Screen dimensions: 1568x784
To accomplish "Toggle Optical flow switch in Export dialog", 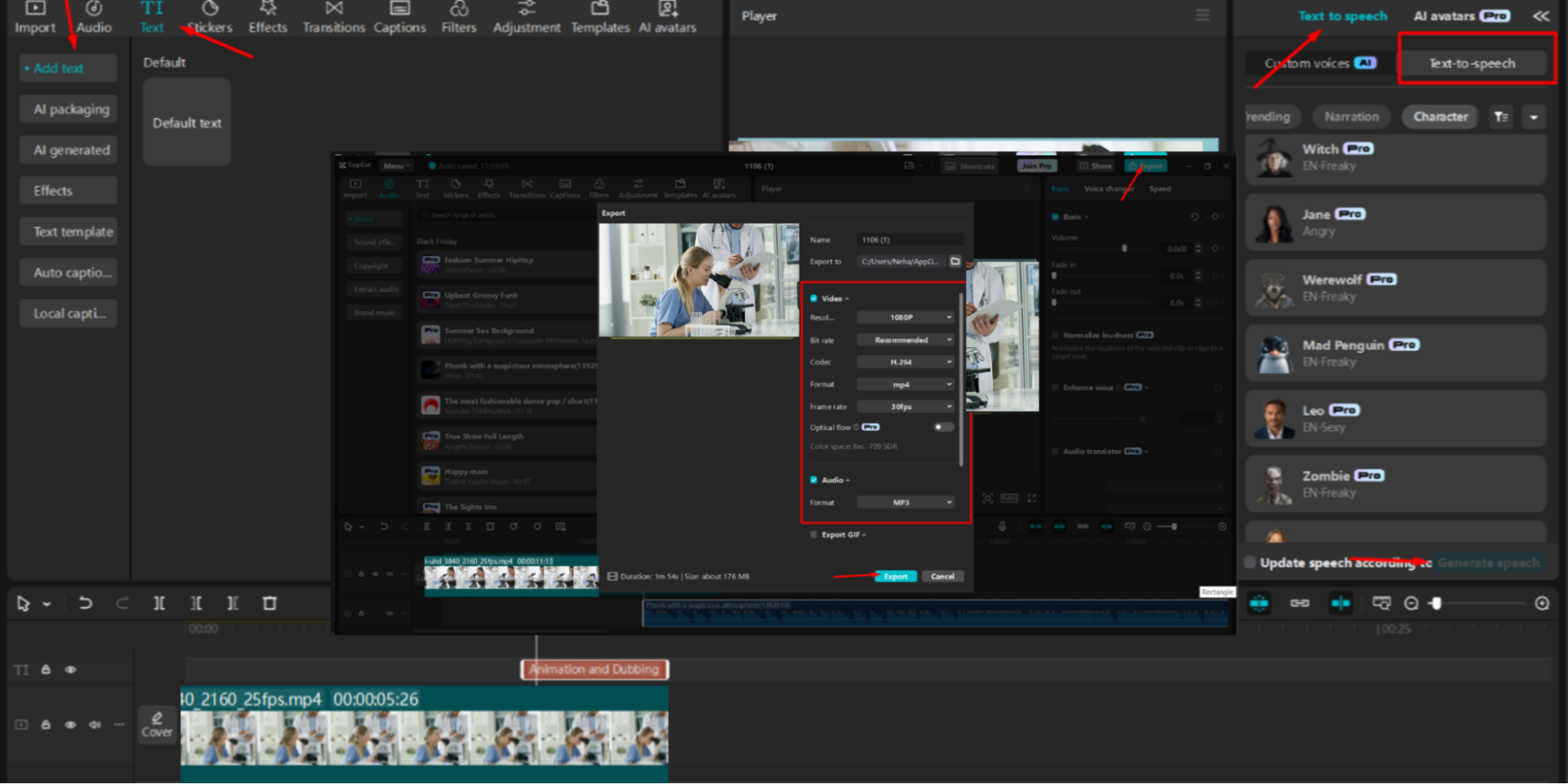I will (x=943, y=427).
